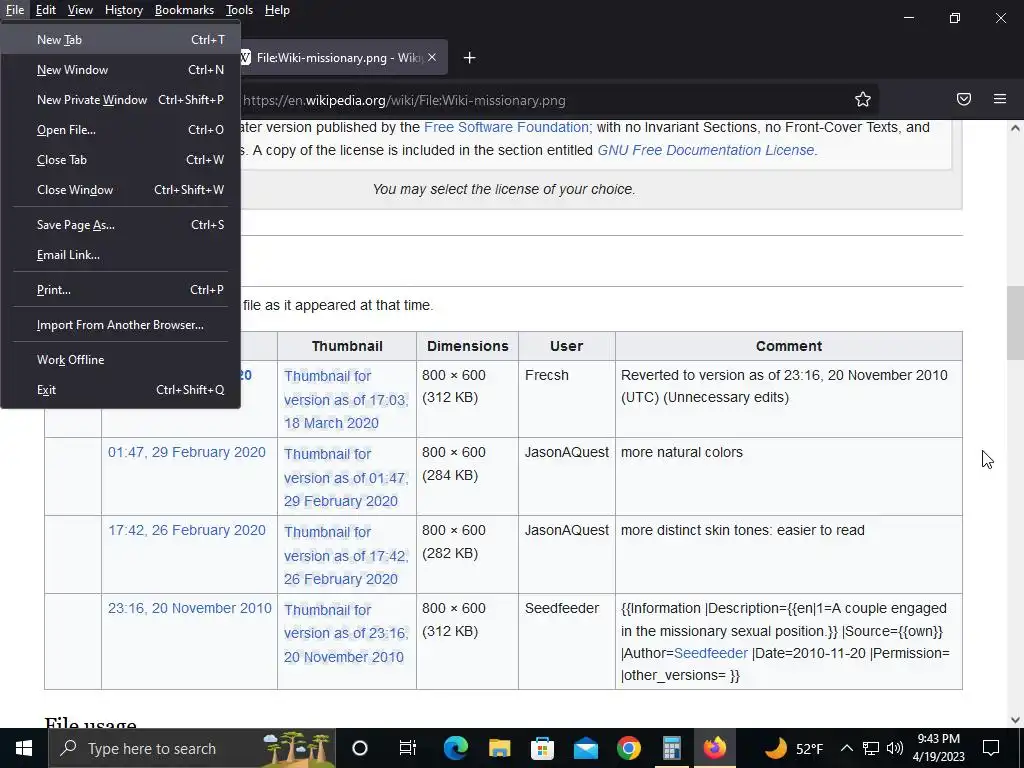This screenshot has width=1024, height=768.
Task: Open the volume control tray icon
Action: pos(895,748)
